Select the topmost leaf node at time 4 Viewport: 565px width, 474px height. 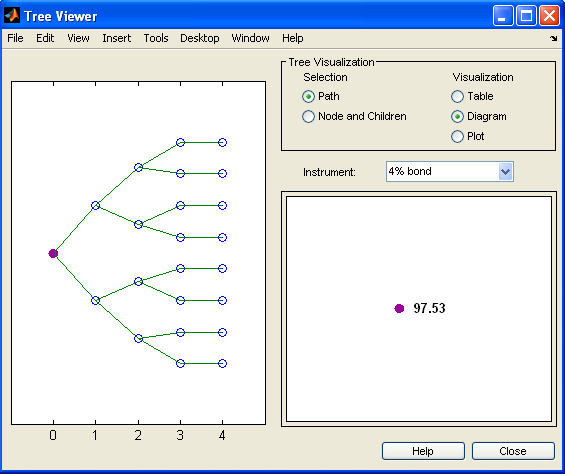tap(222, 142)
